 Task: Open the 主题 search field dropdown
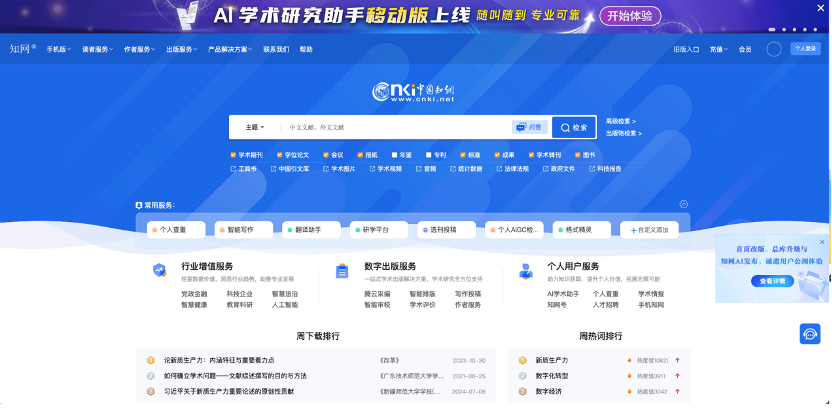coord(255,127)
